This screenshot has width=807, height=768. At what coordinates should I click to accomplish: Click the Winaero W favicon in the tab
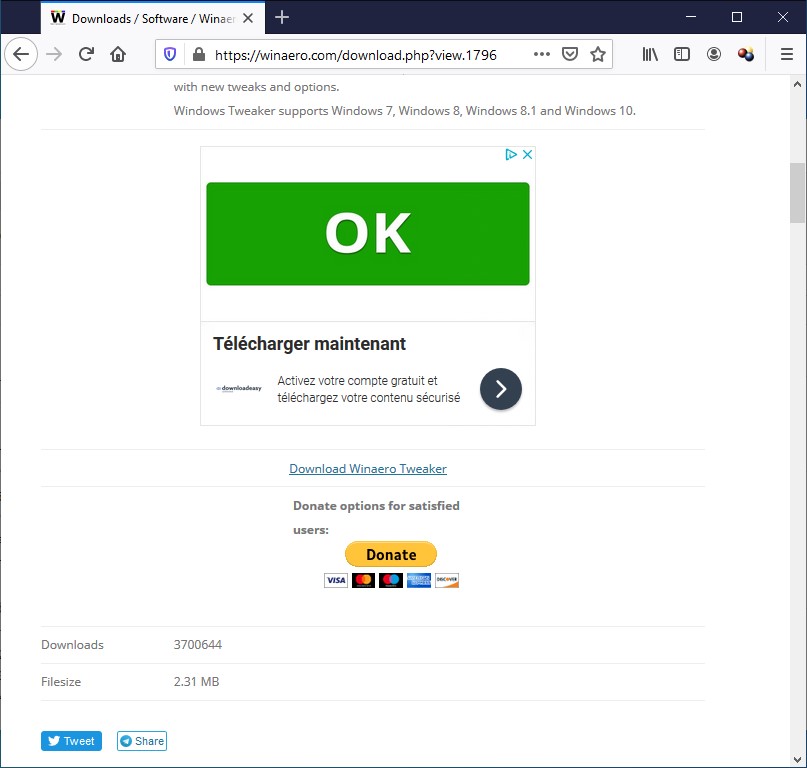coord(58,18)
